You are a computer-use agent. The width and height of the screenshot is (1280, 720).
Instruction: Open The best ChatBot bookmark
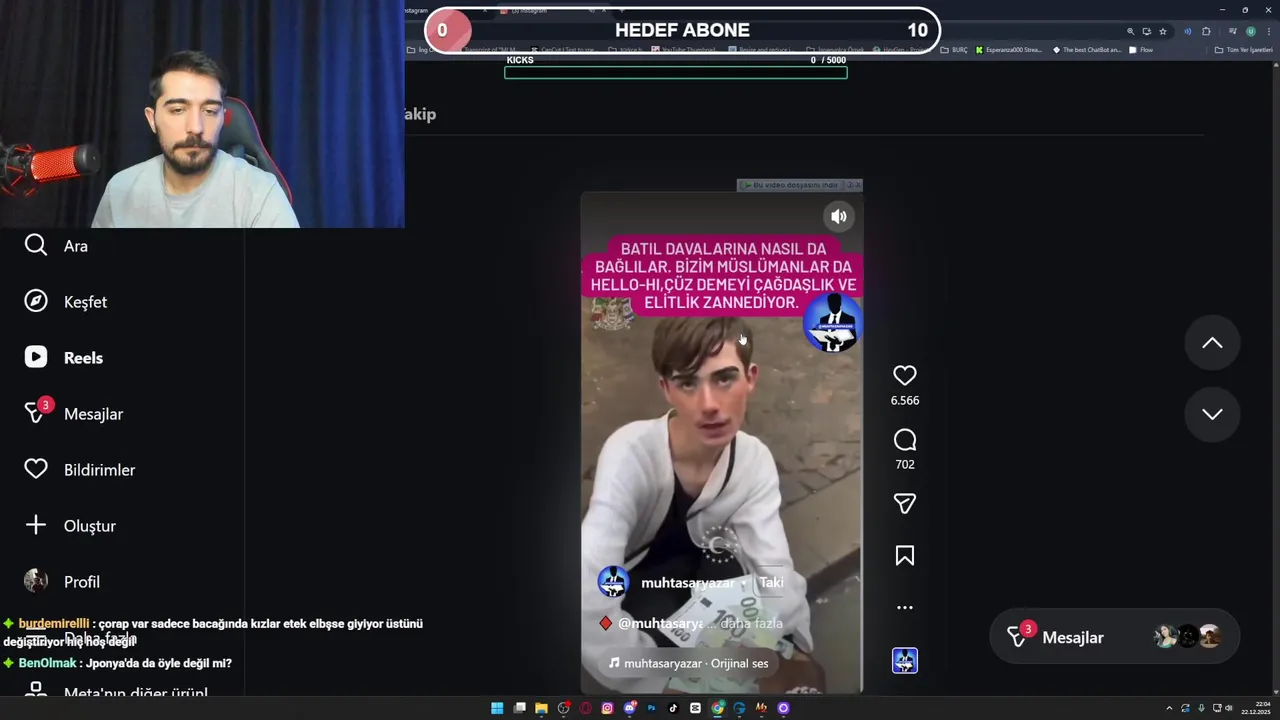(1087, 50)
